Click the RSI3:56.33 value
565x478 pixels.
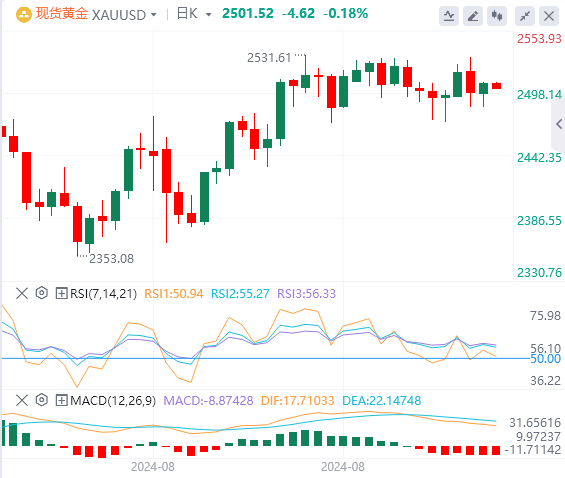pos(306,294)
